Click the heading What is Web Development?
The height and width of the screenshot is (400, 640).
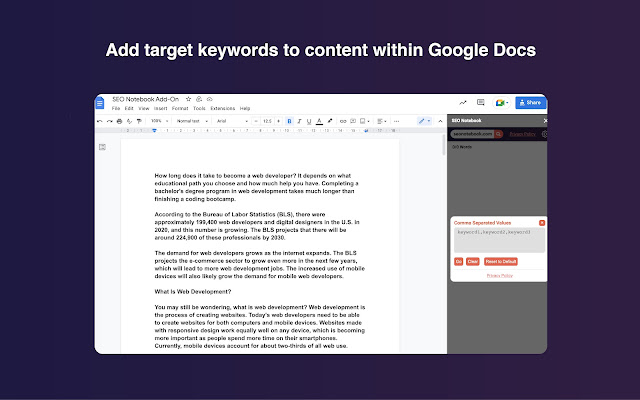pos(193,292)
